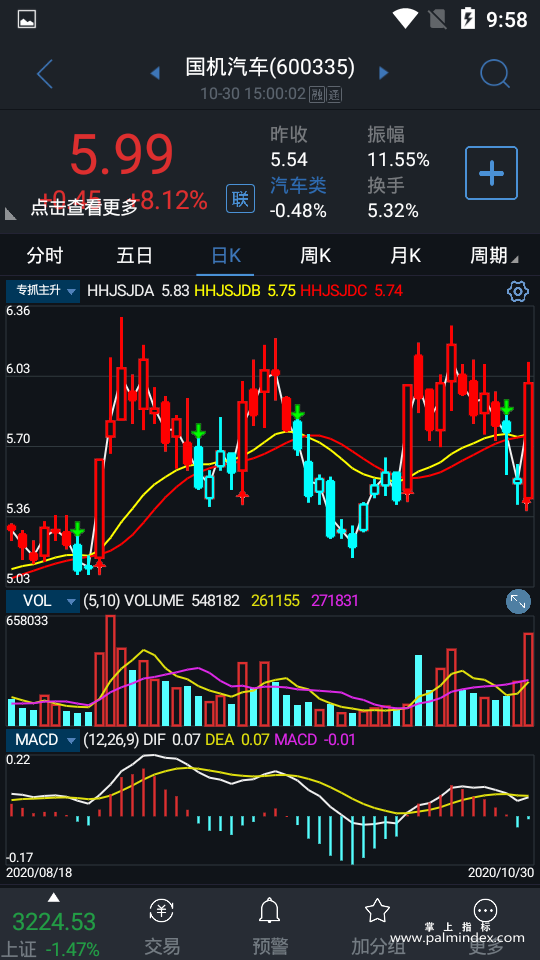The image size is (540, 960).
Task: Open chart indicator settings gear
Action: coord(518,291)
